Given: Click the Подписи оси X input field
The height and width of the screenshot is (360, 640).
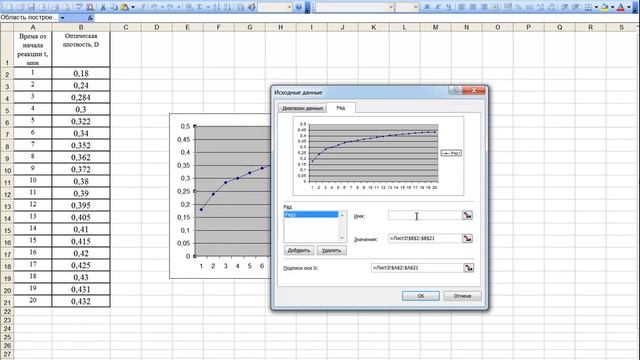Looking at the screenshot, I should 417,268.
